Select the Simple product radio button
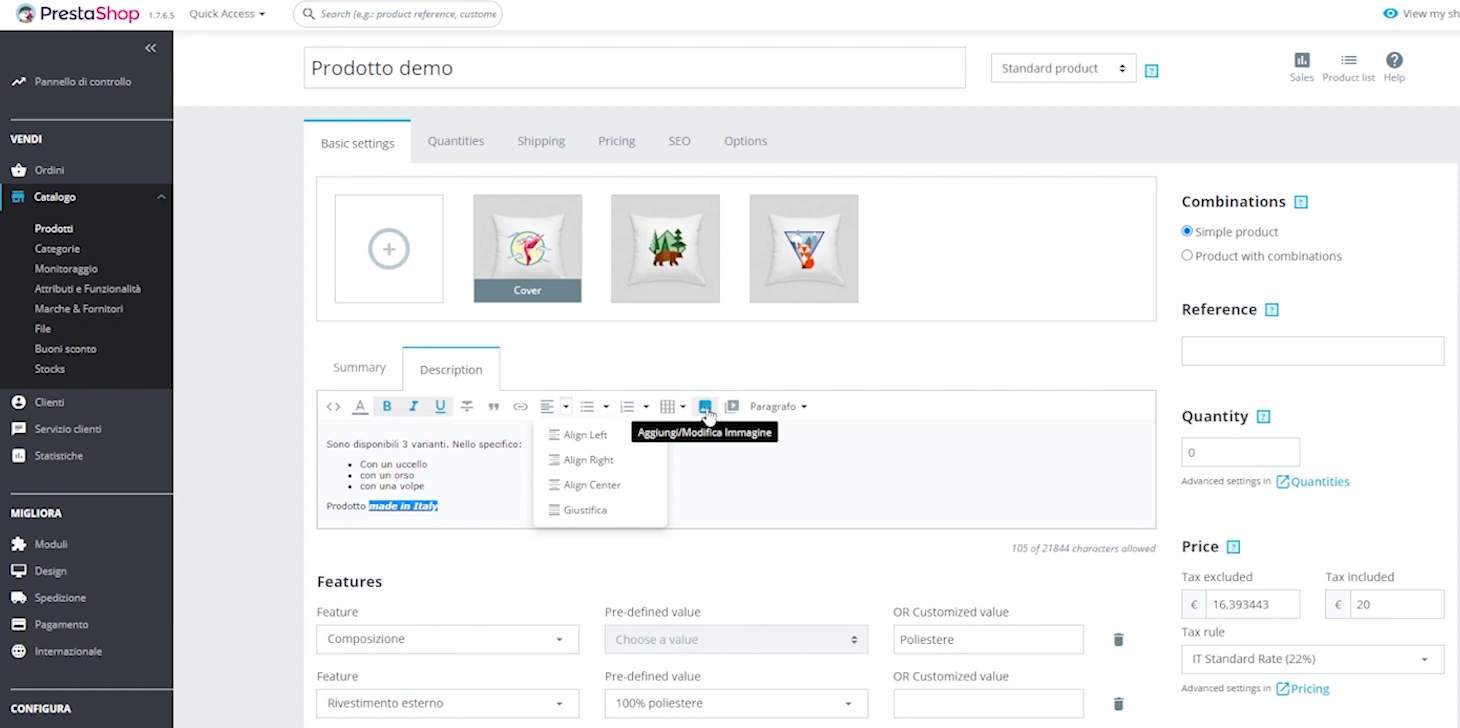The image size is (1460, 728). pyautogui.click(x=1187, y=231)
